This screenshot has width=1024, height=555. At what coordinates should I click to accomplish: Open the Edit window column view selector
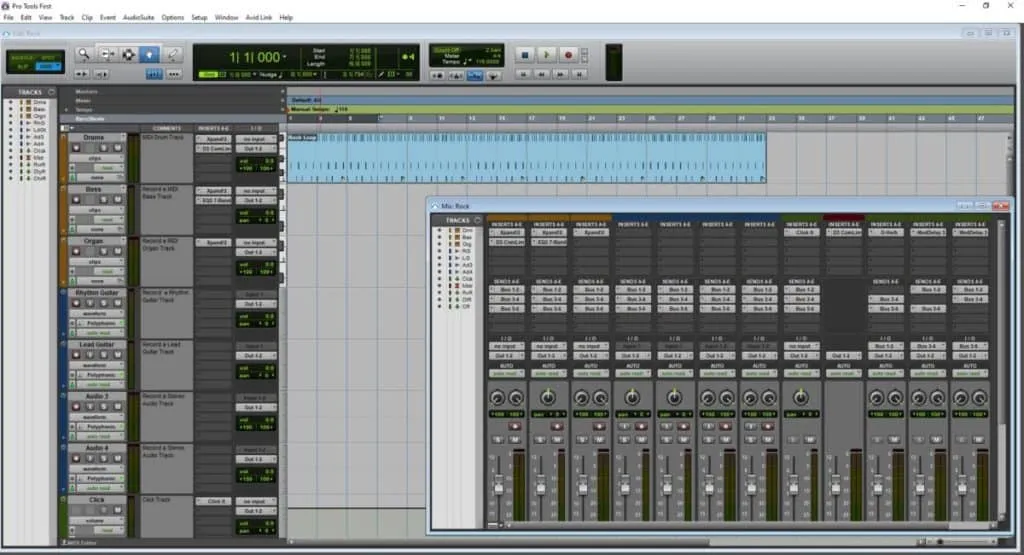tap(65, 129)
